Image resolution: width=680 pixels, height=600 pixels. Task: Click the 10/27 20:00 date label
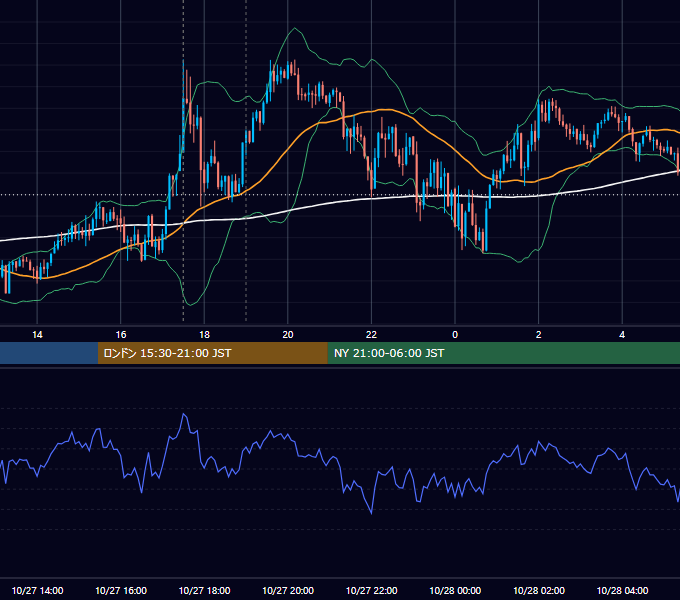click(x=288, y=590)
